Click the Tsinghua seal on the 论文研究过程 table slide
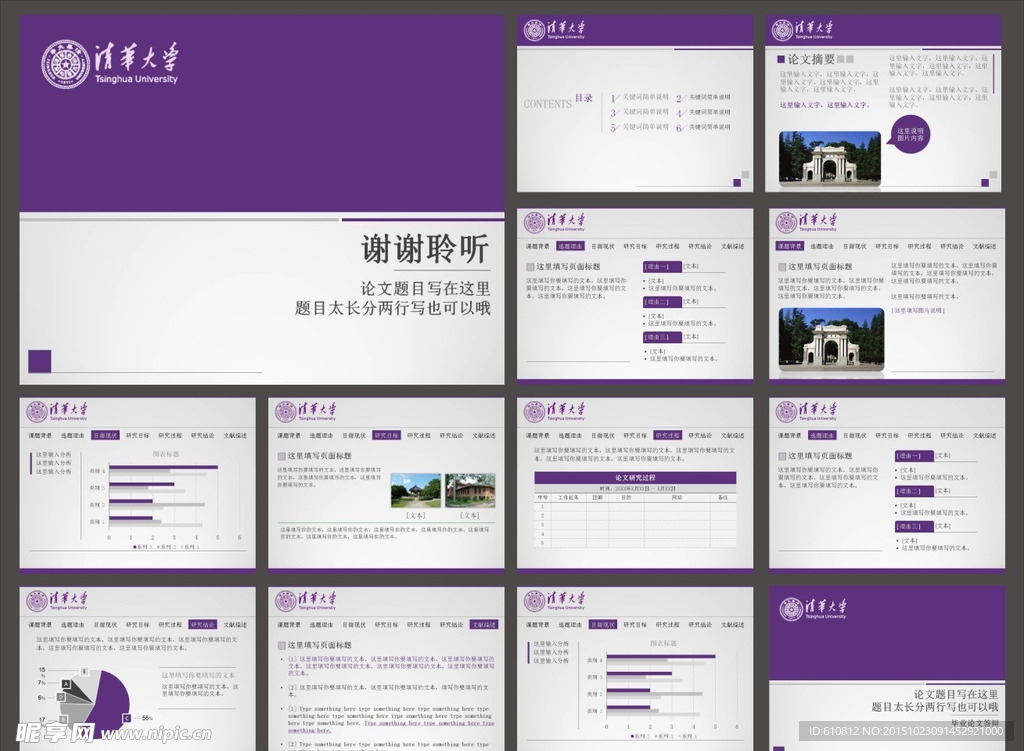 [x=534, y=411]
